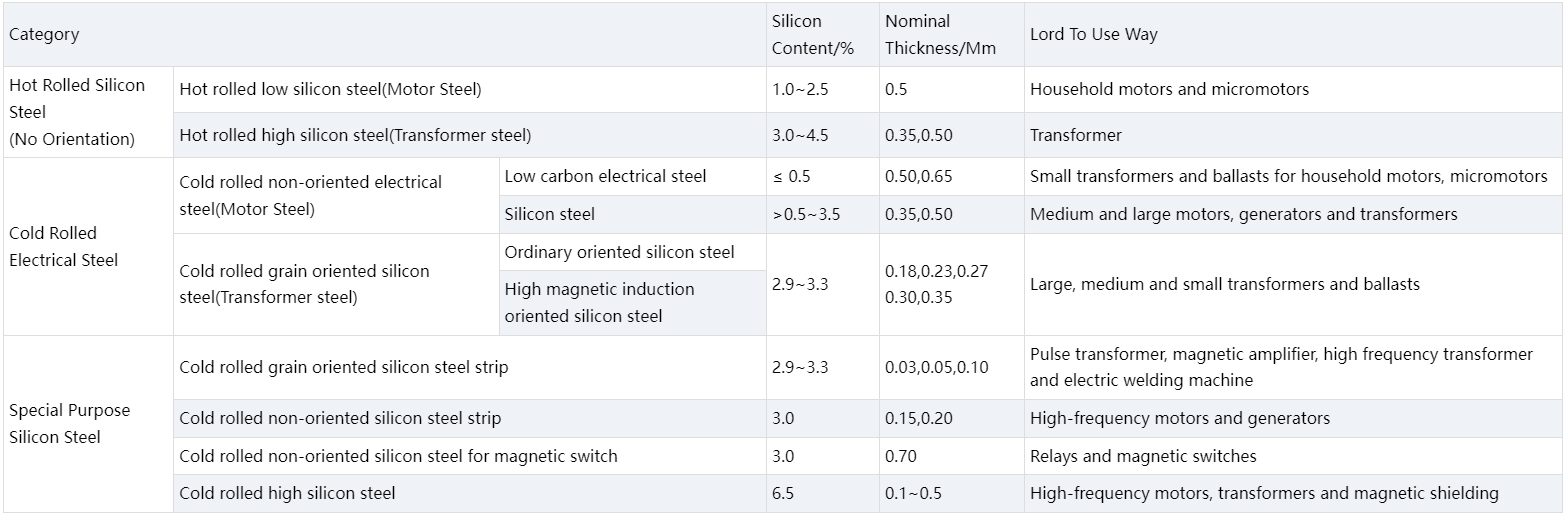Select the Low carbon electrical steel cell
This screenshot has width=1566, height=517.
pos(605,177)
